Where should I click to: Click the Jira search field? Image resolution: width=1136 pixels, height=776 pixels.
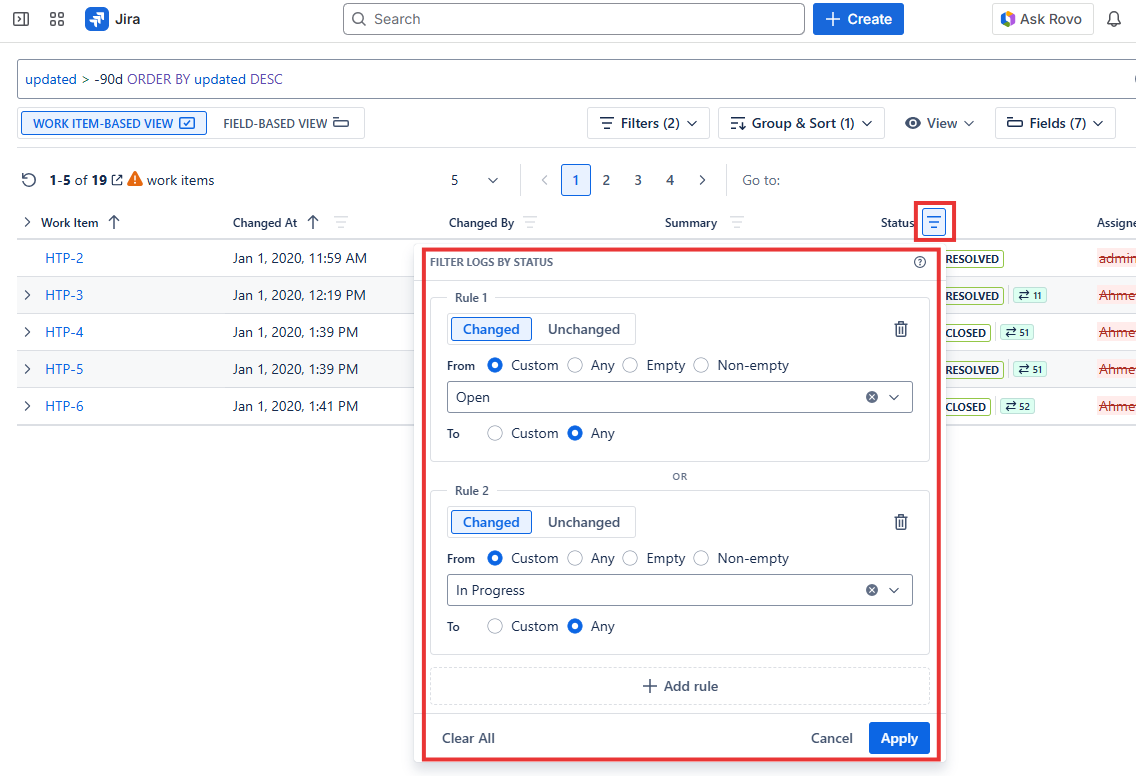(x=573, y=19)
